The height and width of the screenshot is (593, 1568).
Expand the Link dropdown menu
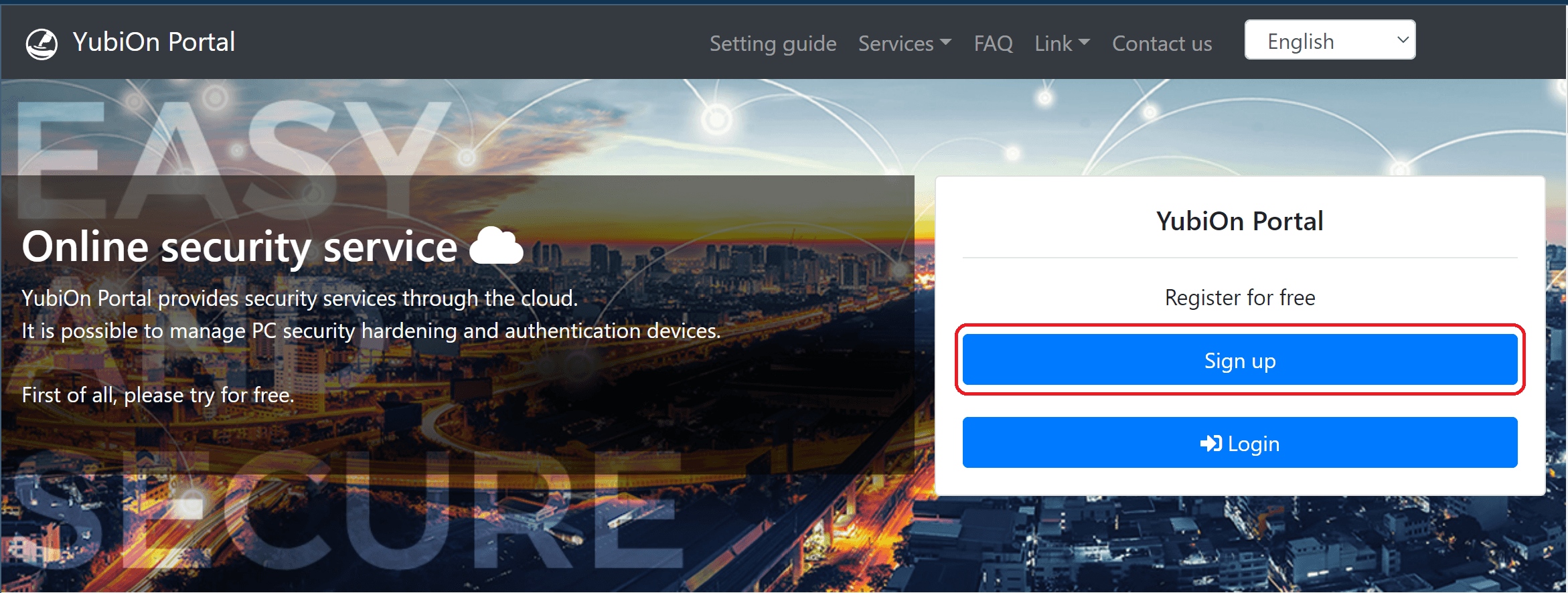1062,44
